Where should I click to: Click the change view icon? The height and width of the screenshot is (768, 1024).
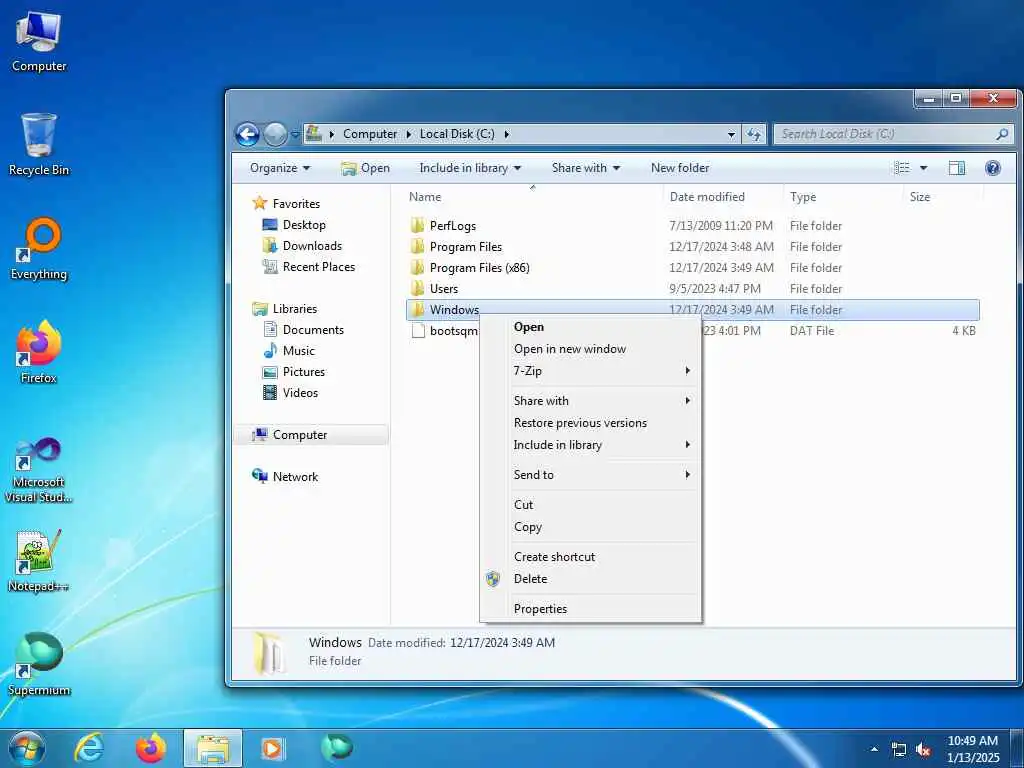tap(902, 168)
